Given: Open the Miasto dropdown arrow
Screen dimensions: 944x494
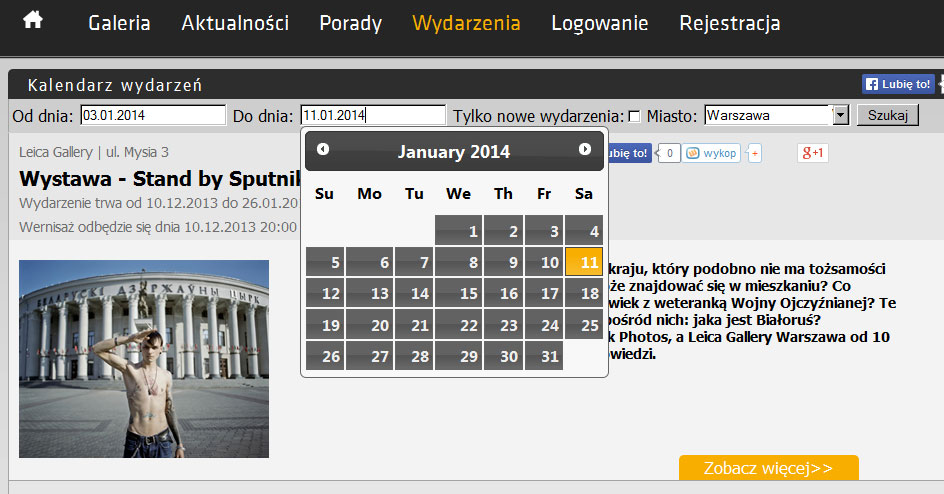Looking at the screenshot, I should 840,115.
